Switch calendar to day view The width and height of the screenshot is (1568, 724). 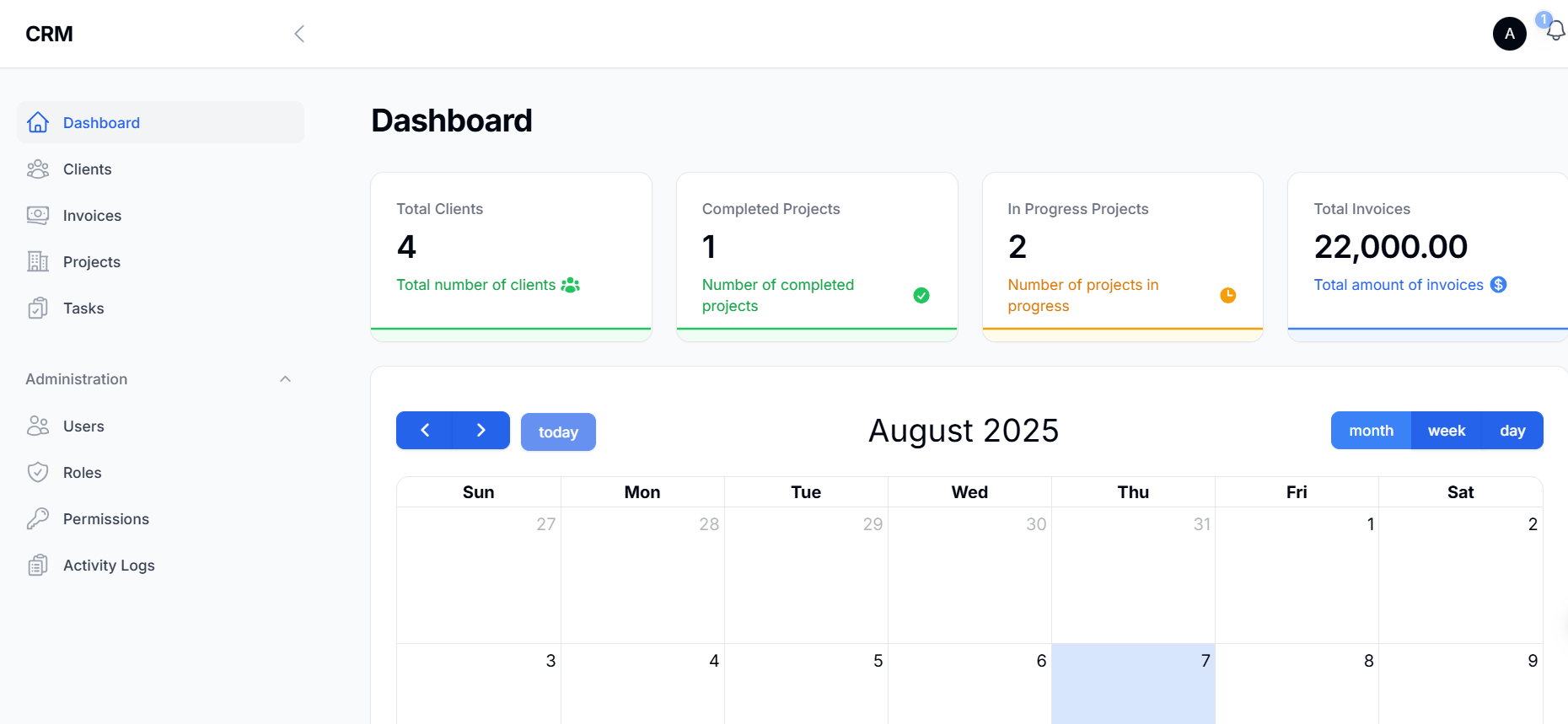pyautogui.click(x=1512, y=431)
